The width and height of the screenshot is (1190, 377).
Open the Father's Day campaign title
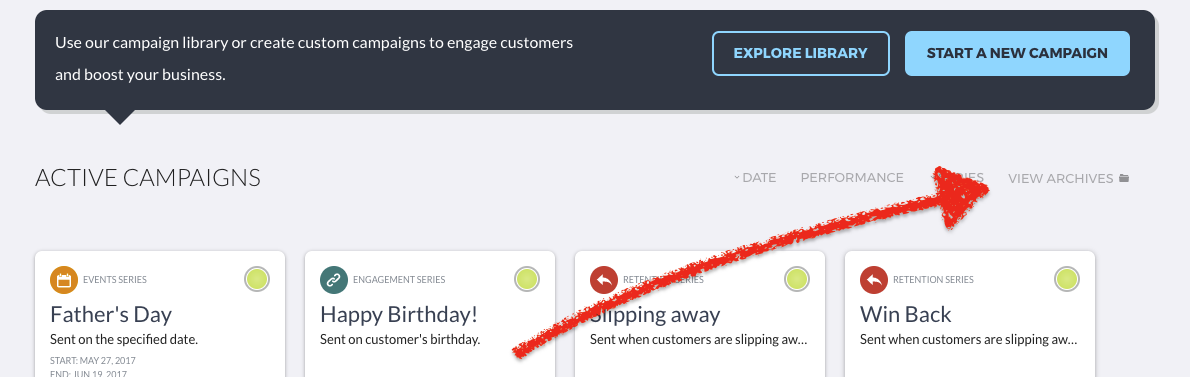pyautogui.click(x=111, y=314)
